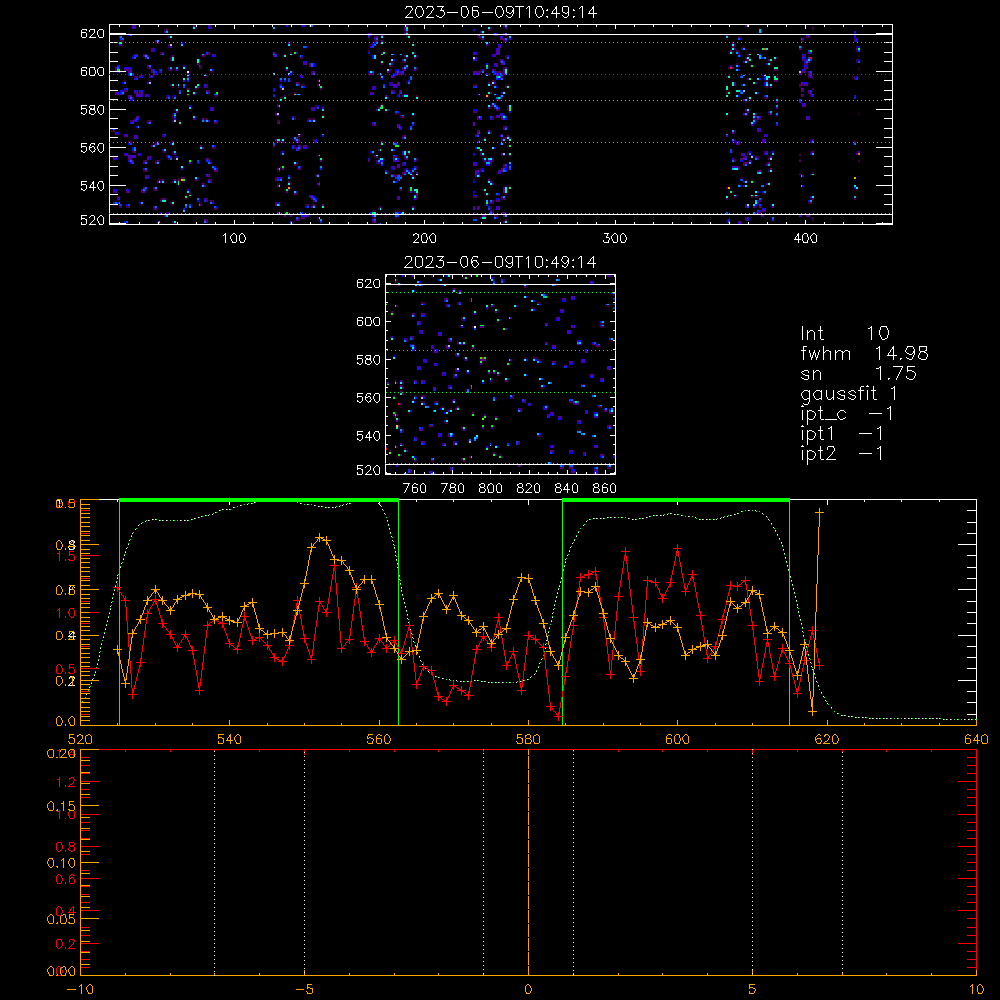Click the thick green bar above the right profile window
This screenshot has width=1000, height=1000.
point(676,500)
